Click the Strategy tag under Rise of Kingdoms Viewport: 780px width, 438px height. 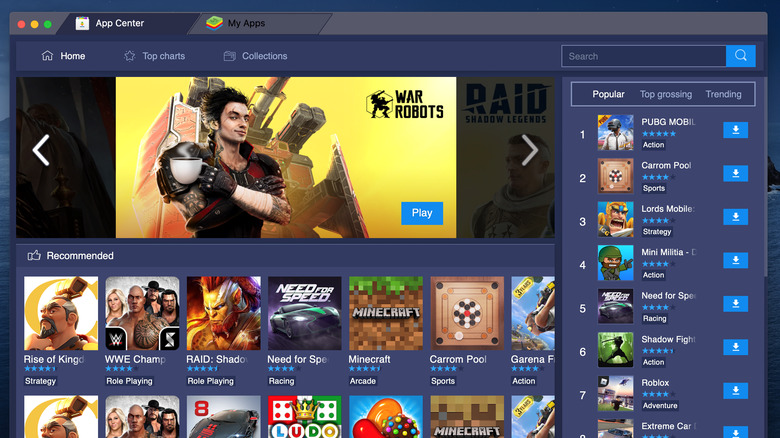40,381
